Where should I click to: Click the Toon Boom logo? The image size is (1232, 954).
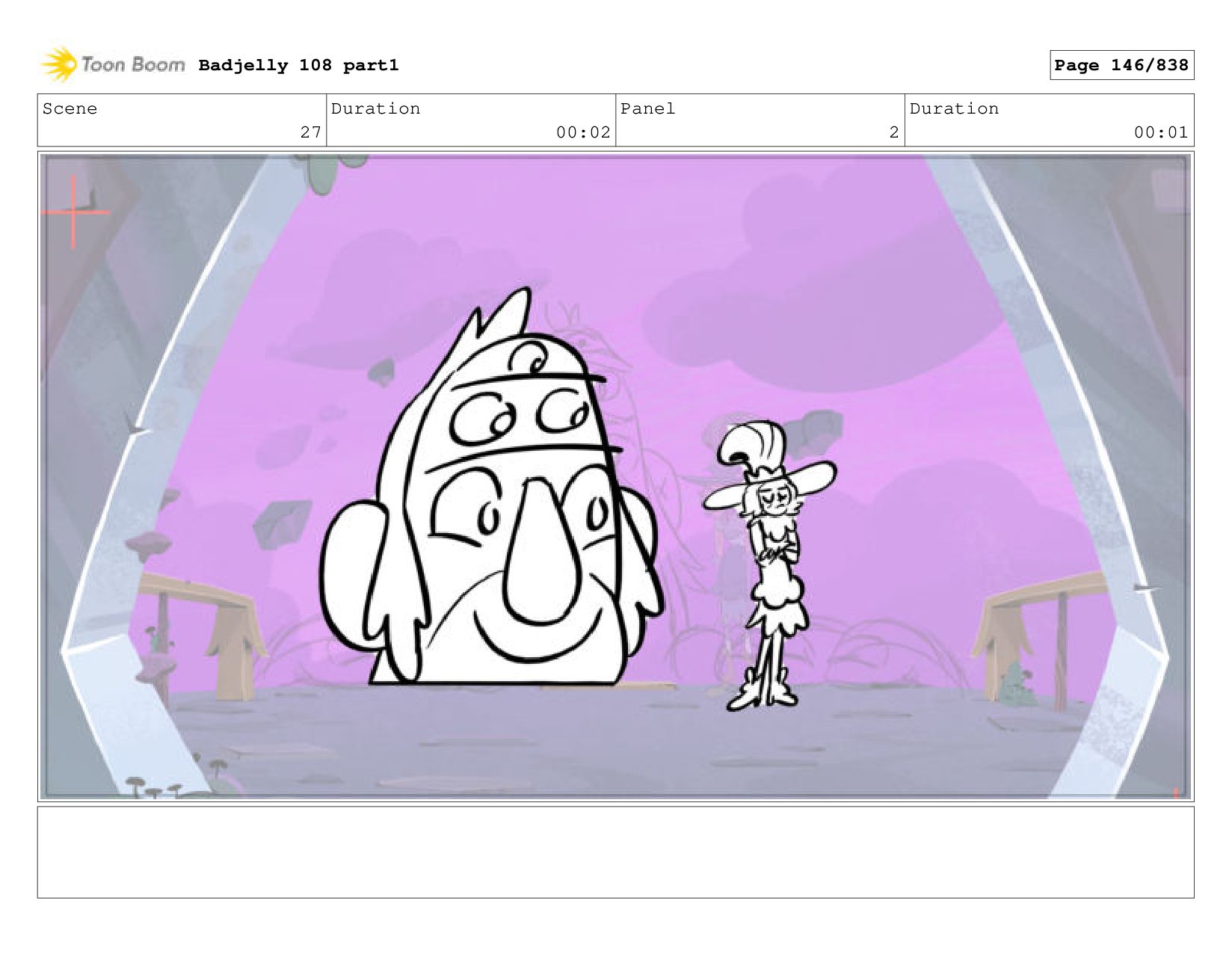[113, 64]
